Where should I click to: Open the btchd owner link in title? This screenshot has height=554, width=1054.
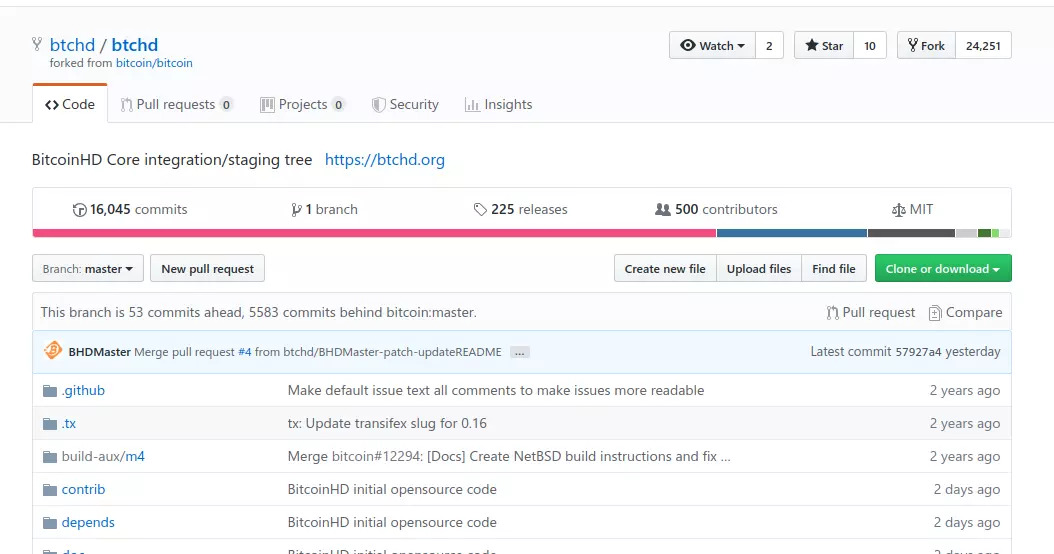point(72,44)
